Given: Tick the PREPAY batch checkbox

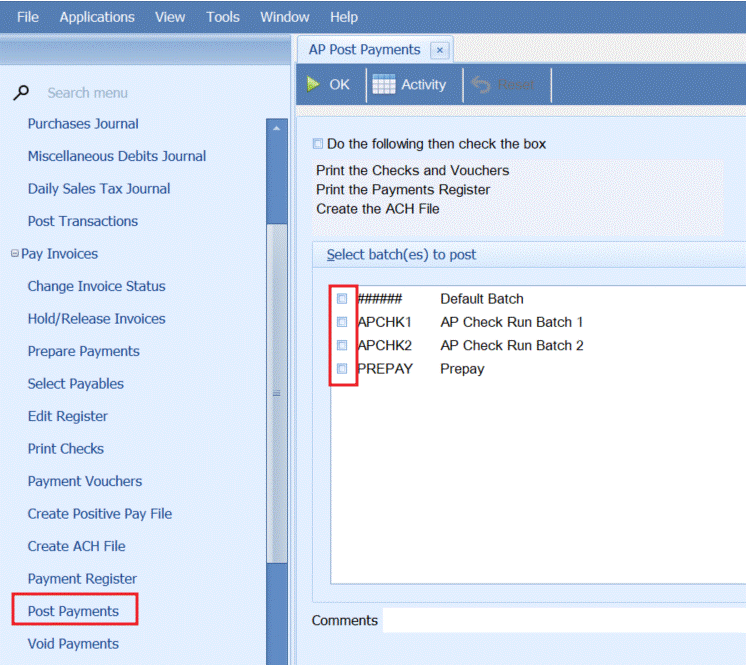Looking at the screenshot, I should click(x=342, y=369).
